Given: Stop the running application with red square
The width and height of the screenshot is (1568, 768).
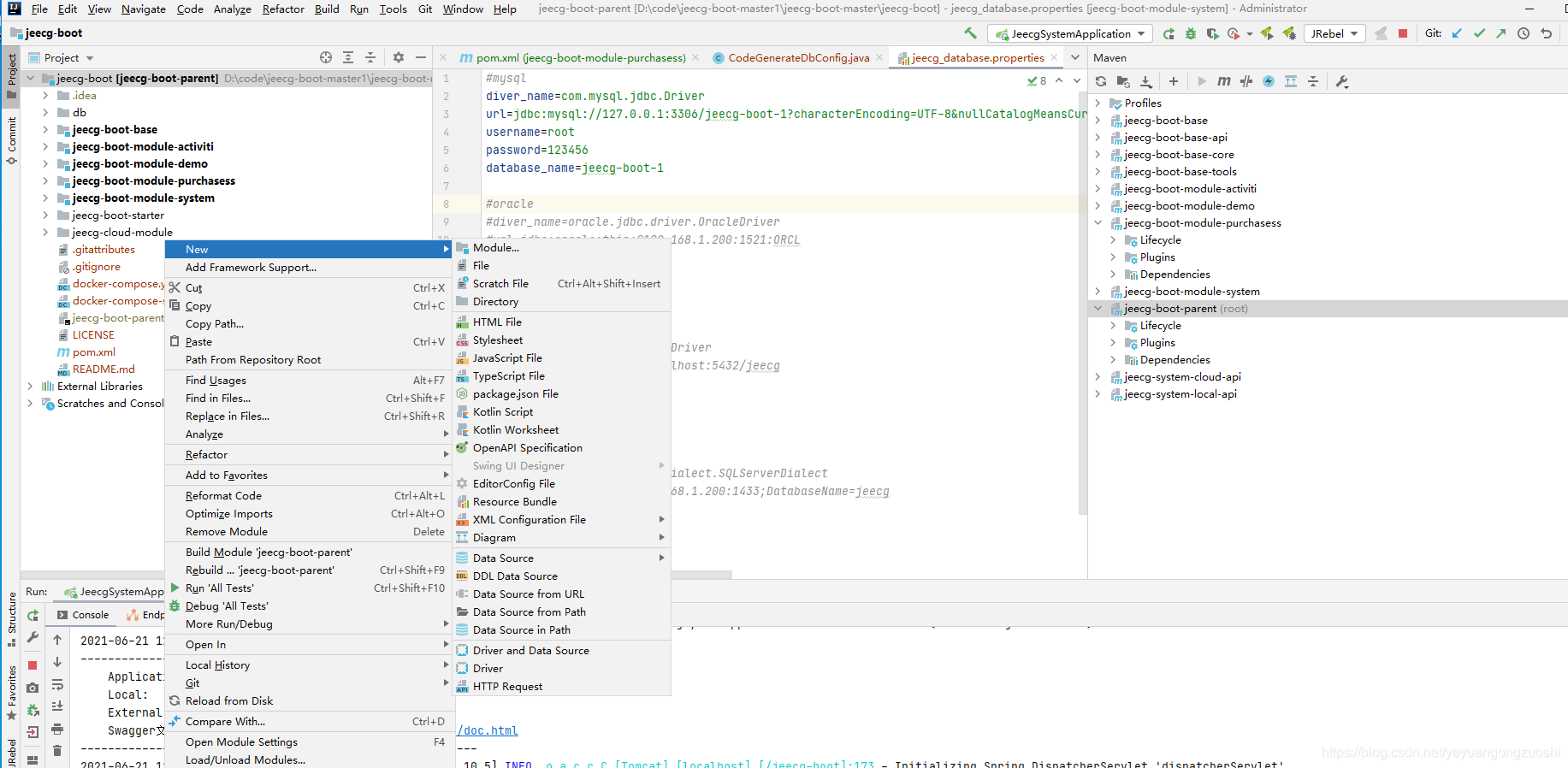Looking at the screenshot, I should pos(1403,33).
